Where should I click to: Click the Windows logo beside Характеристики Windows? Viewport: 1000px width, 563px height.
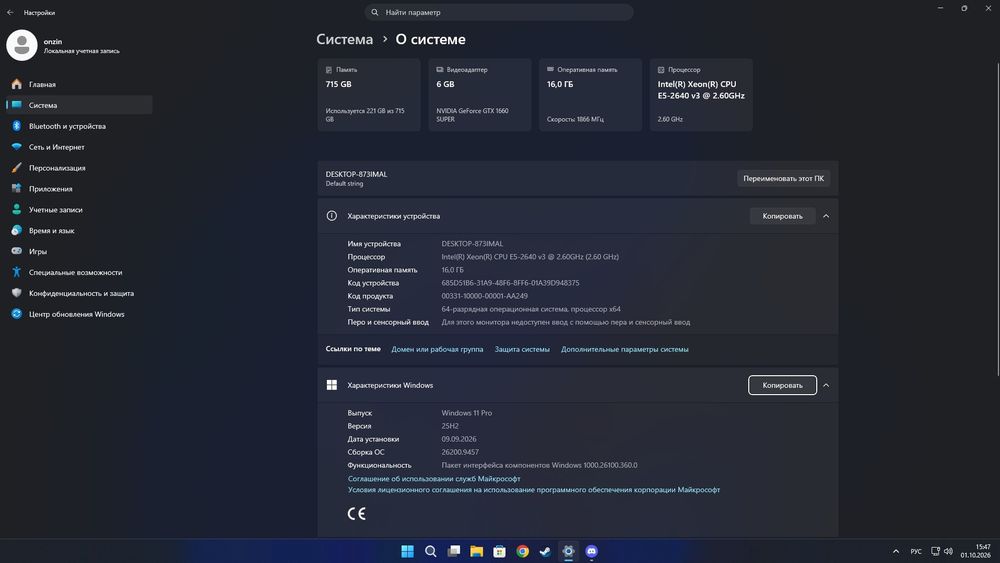pos(332,385)
